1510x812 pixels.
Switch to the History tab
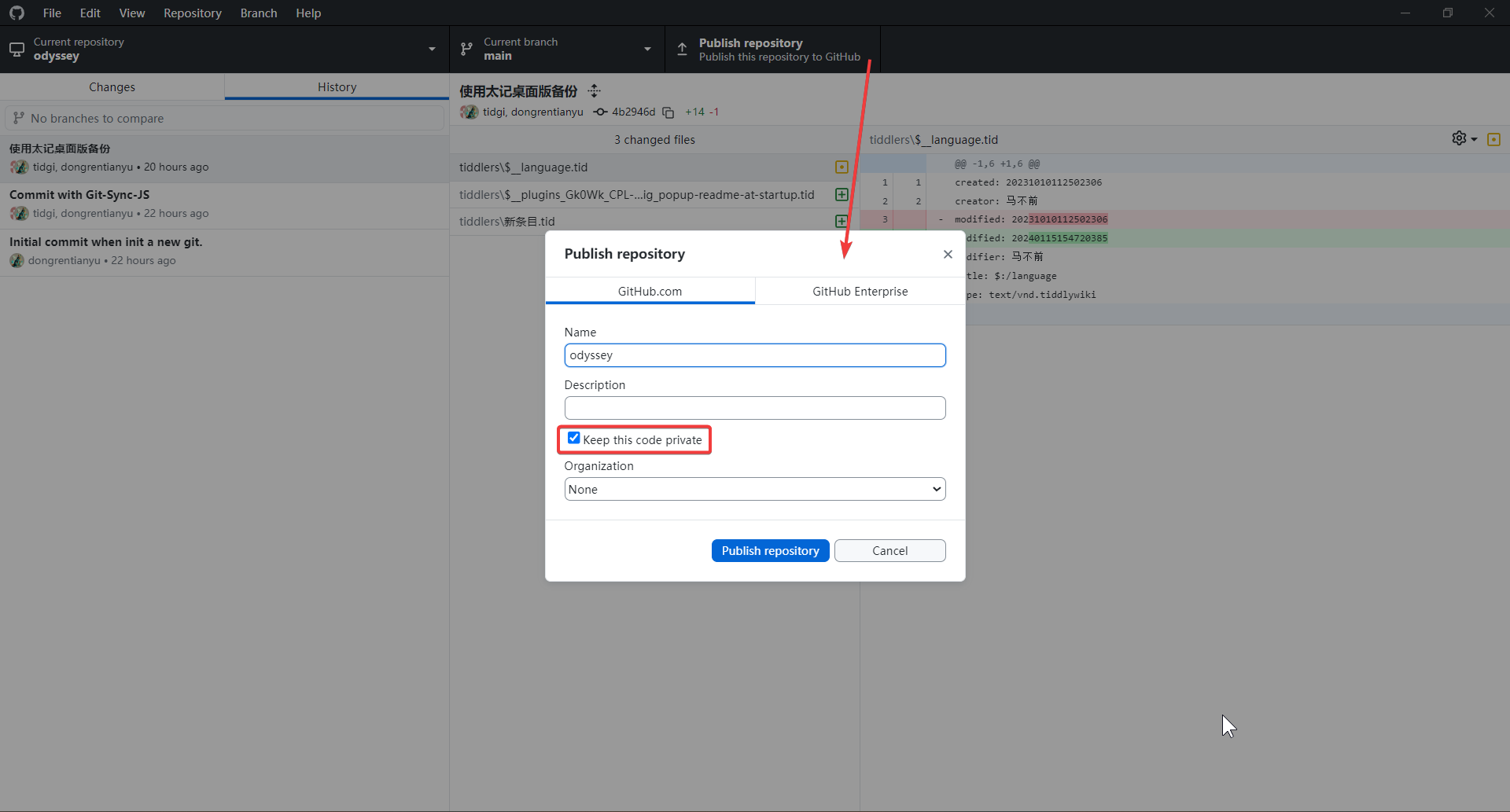337,86
